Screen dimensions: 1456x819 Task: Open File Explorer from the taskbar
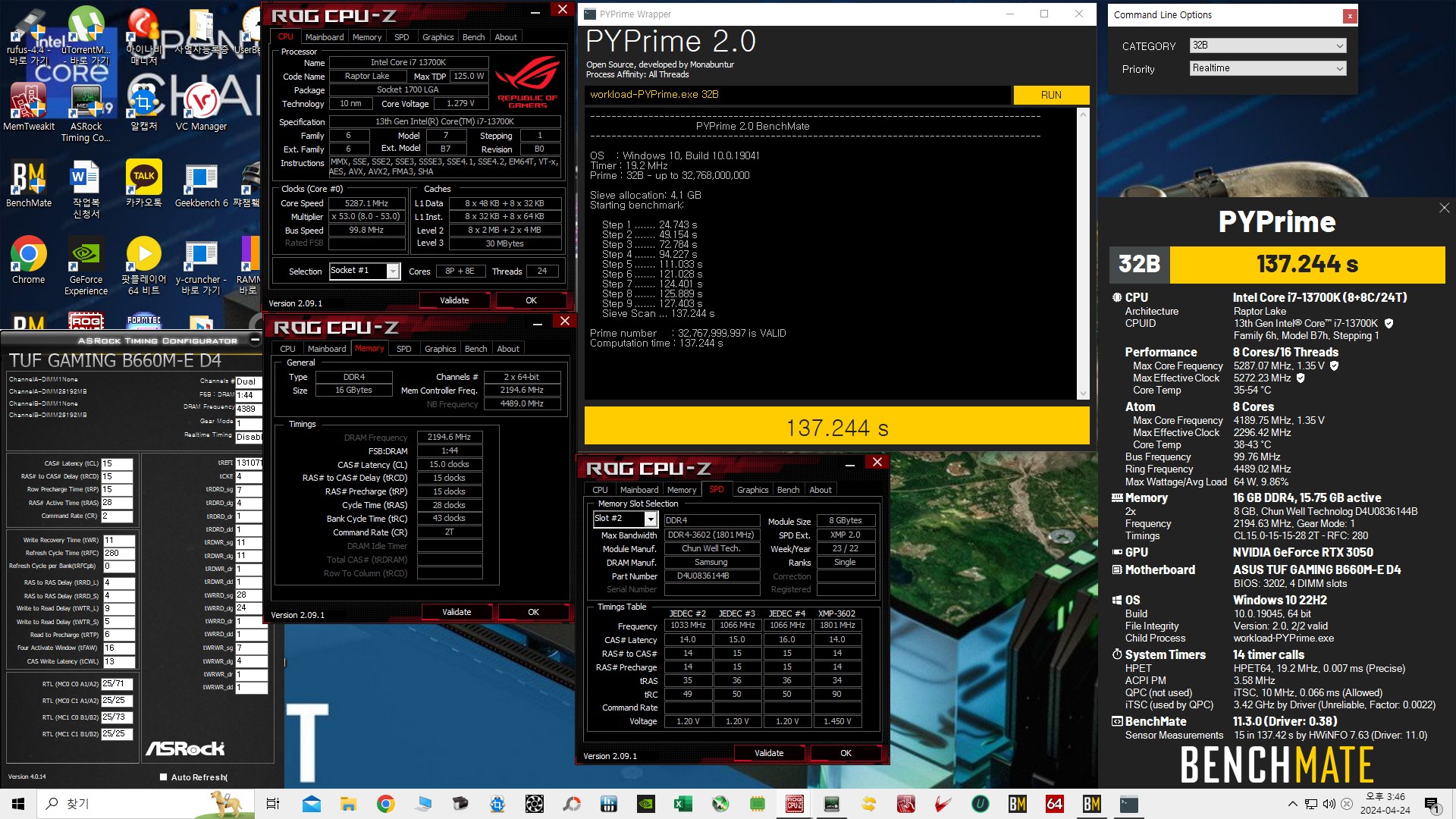coord(348,804)
